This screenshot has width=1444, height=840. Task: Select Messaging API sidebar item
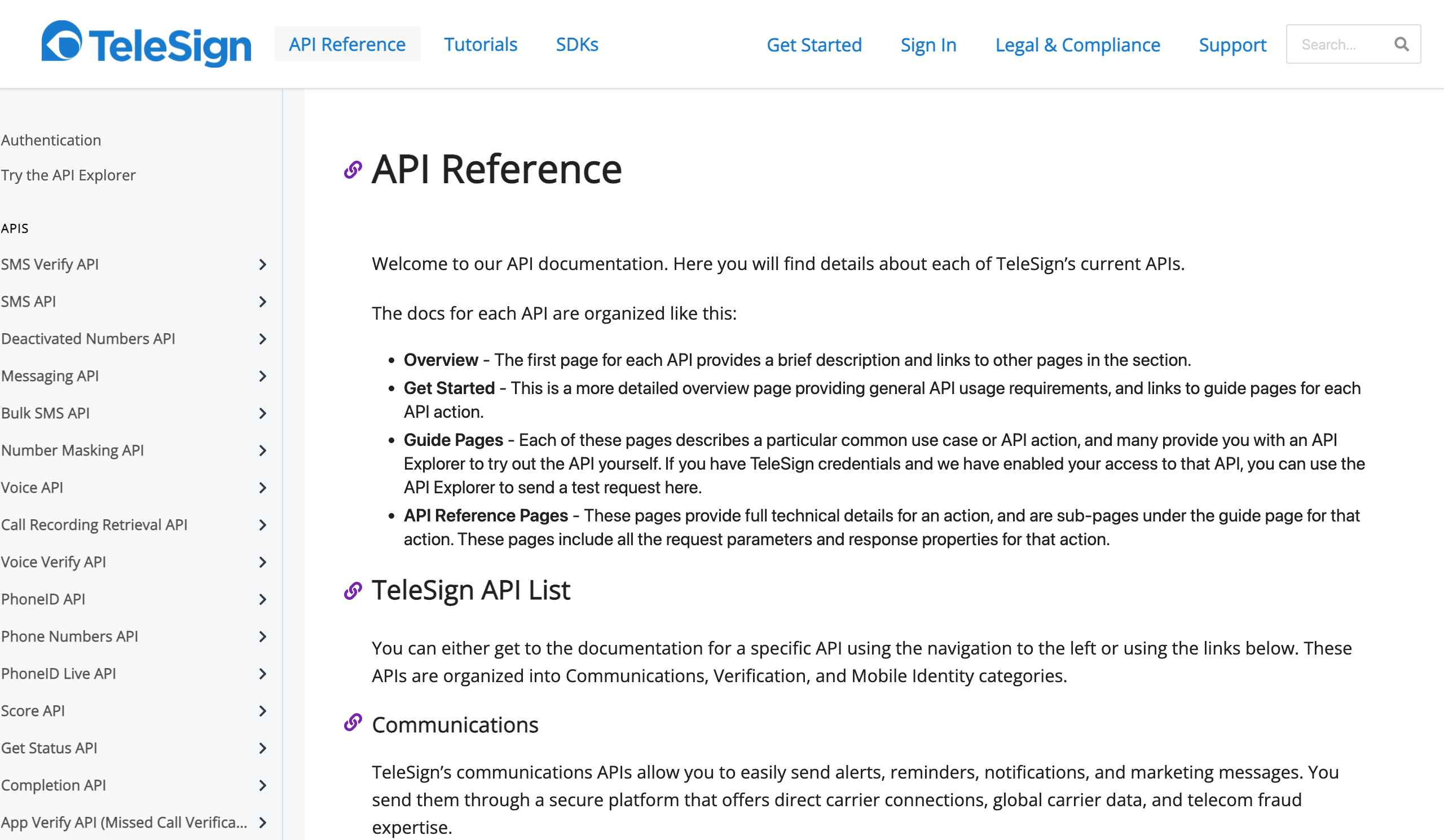(x=50, y=376)
